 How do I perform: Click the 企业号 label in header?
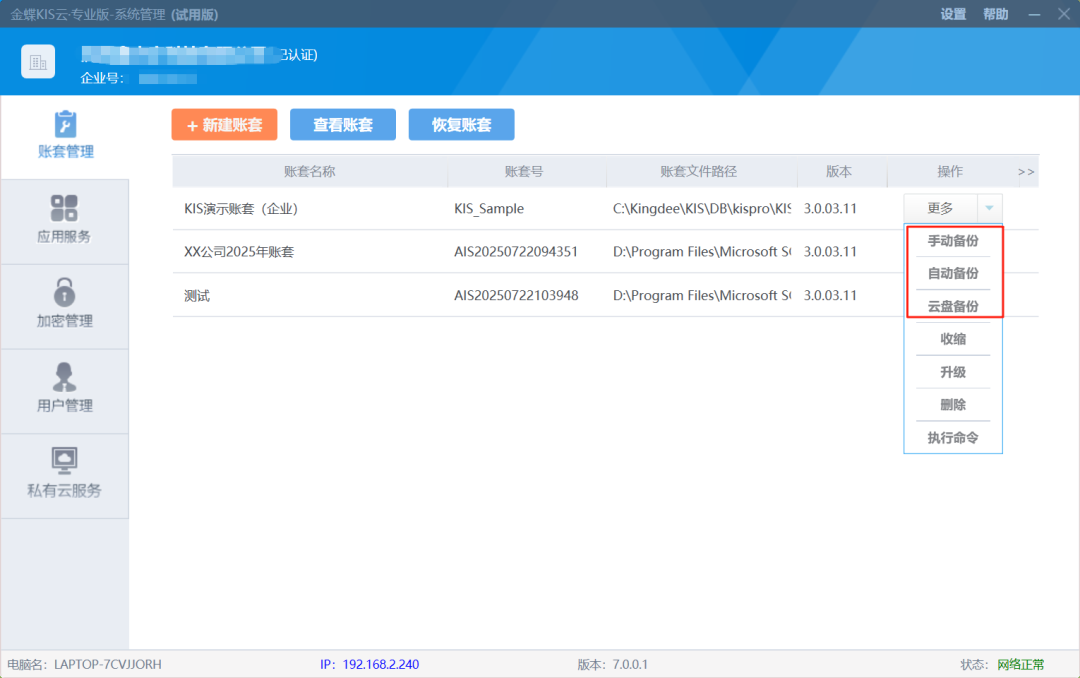[x=102, y=79]
